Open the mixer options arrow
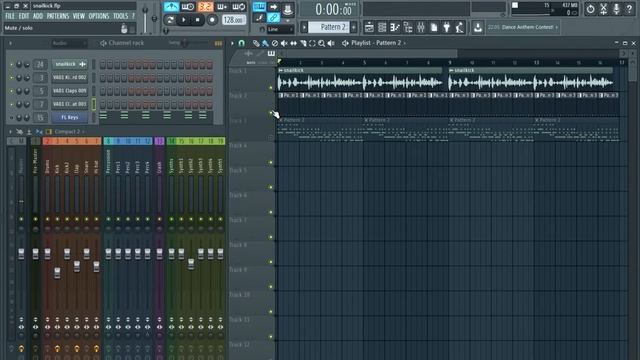This screenshot has height=360, width=640. pyautogui.click(x=10, y=132)
